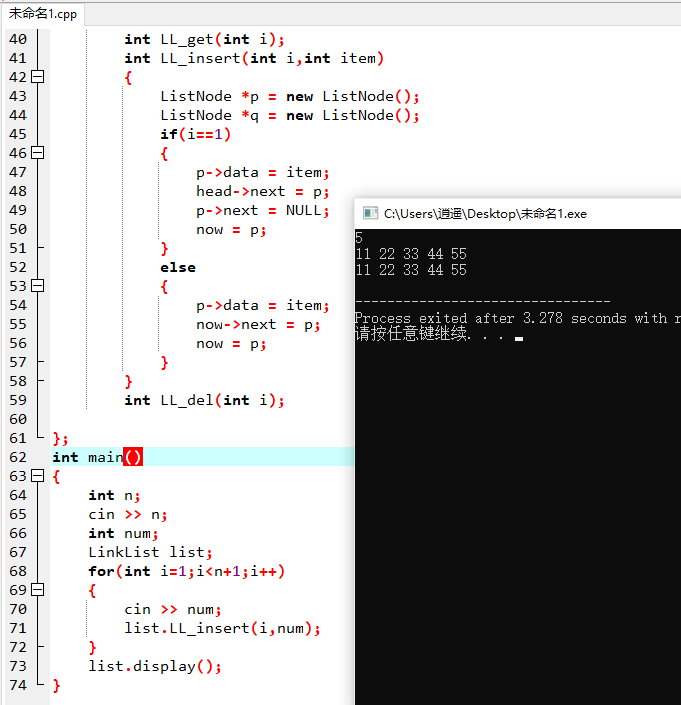Click the console window icon in title bar
681x705 pixels.
click(x=370, y=214)
